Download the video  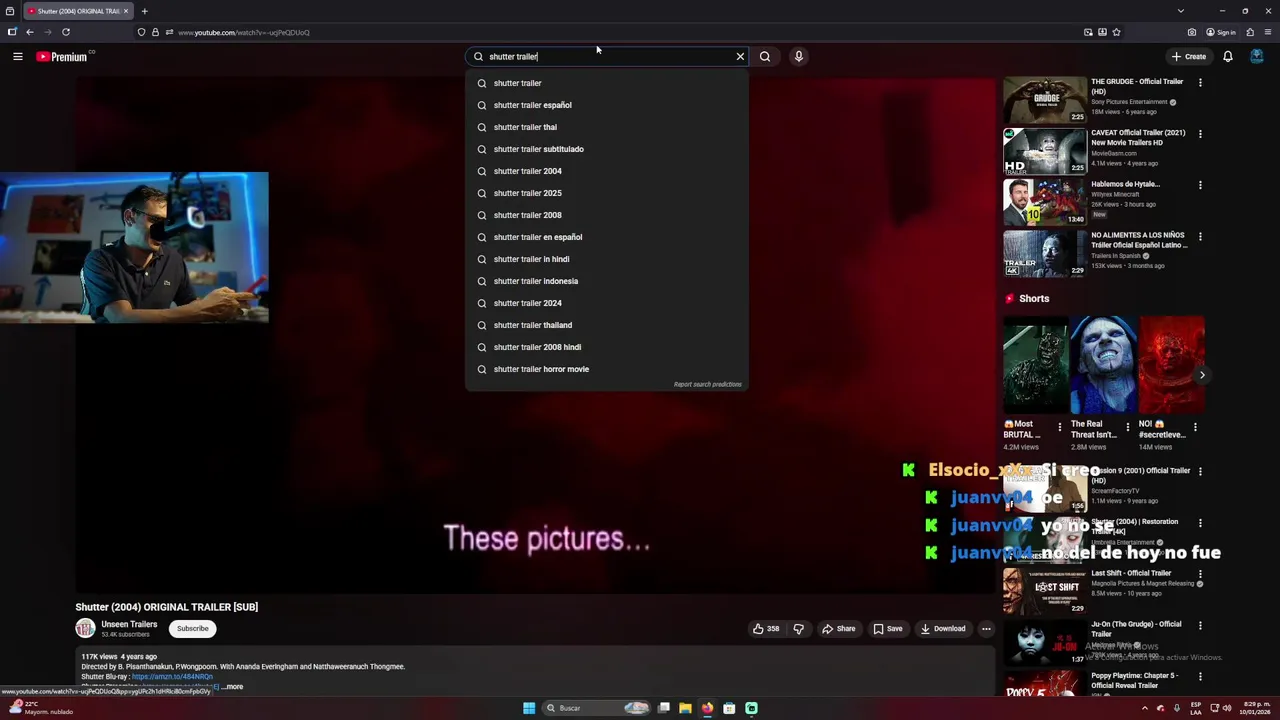coord(943,629)
